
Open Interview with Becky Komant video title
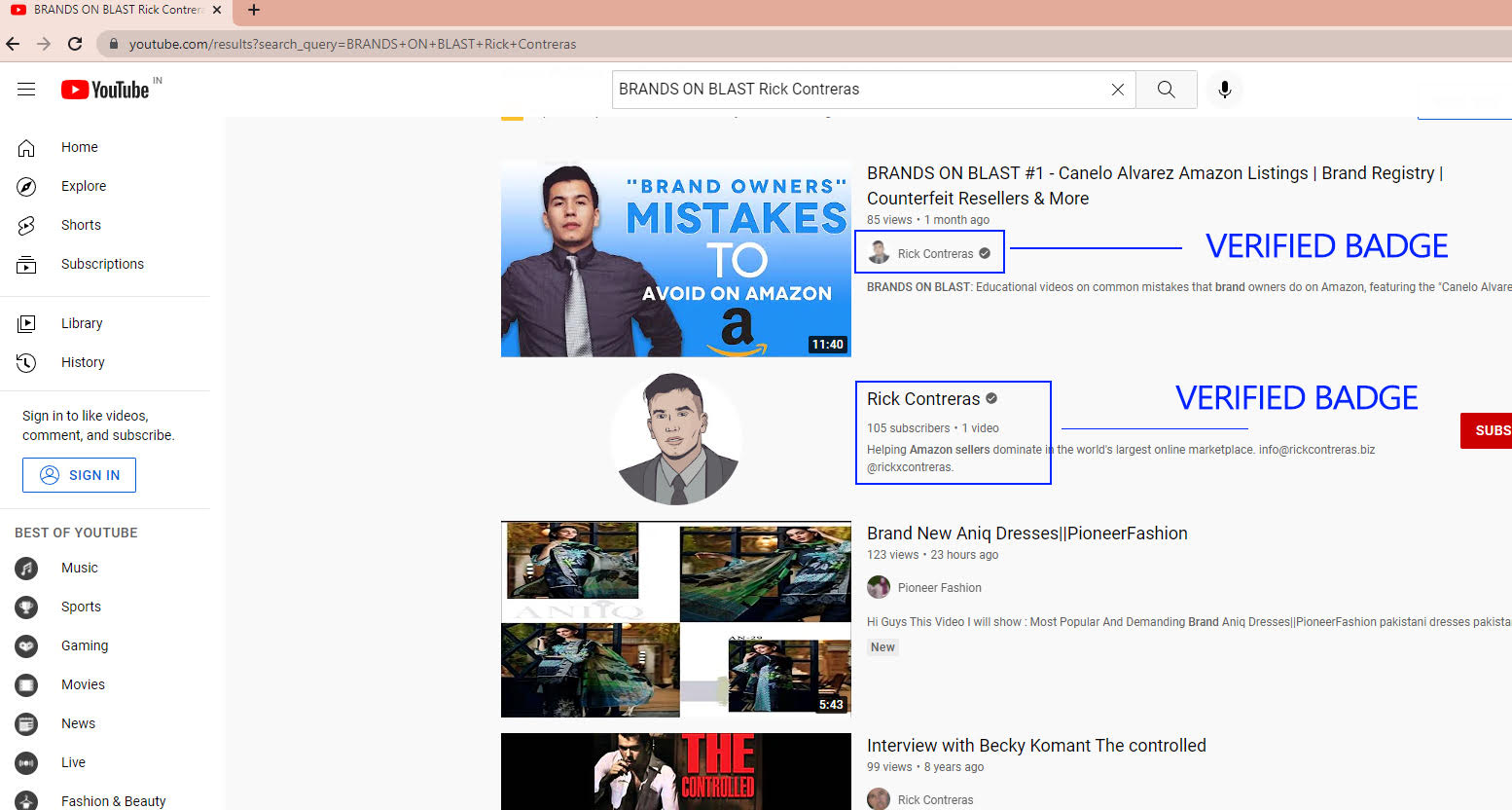coord(1036,746)
